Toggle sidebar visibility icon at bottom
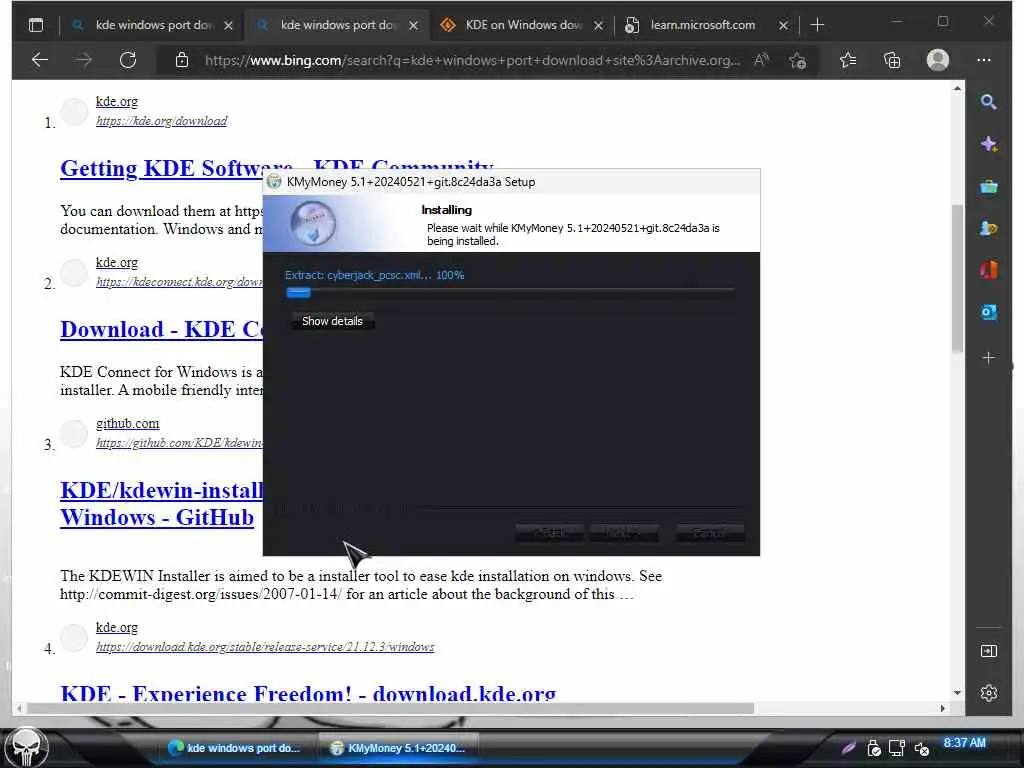Viewport: 1024px width, 768px height. click(989, 650)
